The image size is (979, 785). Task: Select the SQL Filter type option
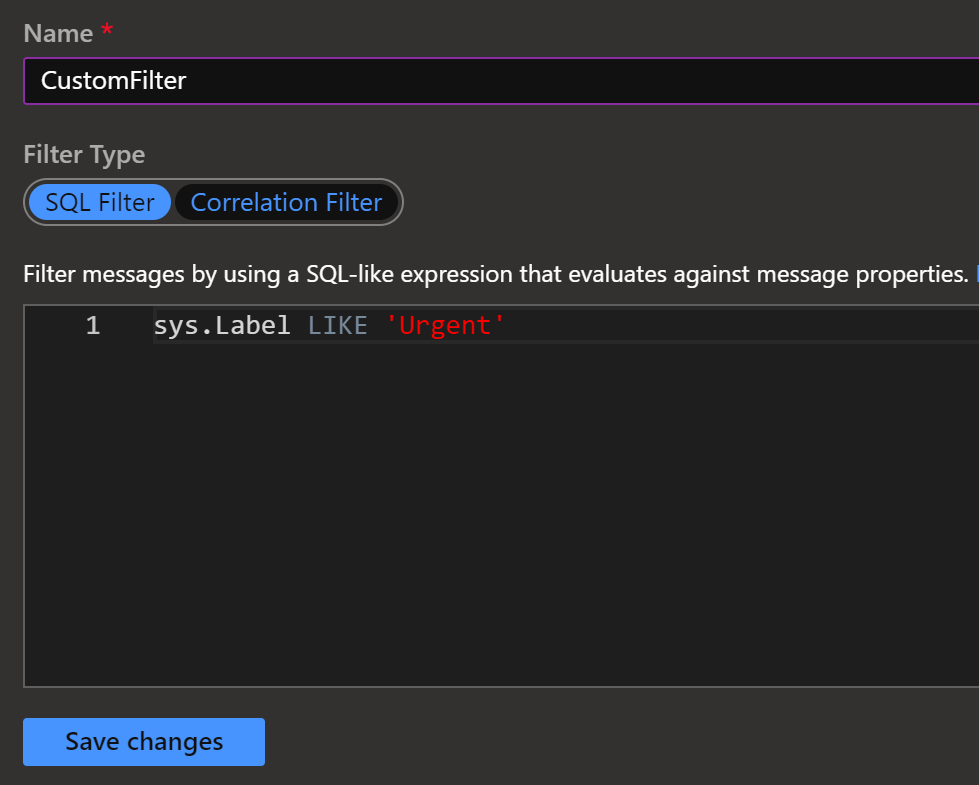pos(100,202)
